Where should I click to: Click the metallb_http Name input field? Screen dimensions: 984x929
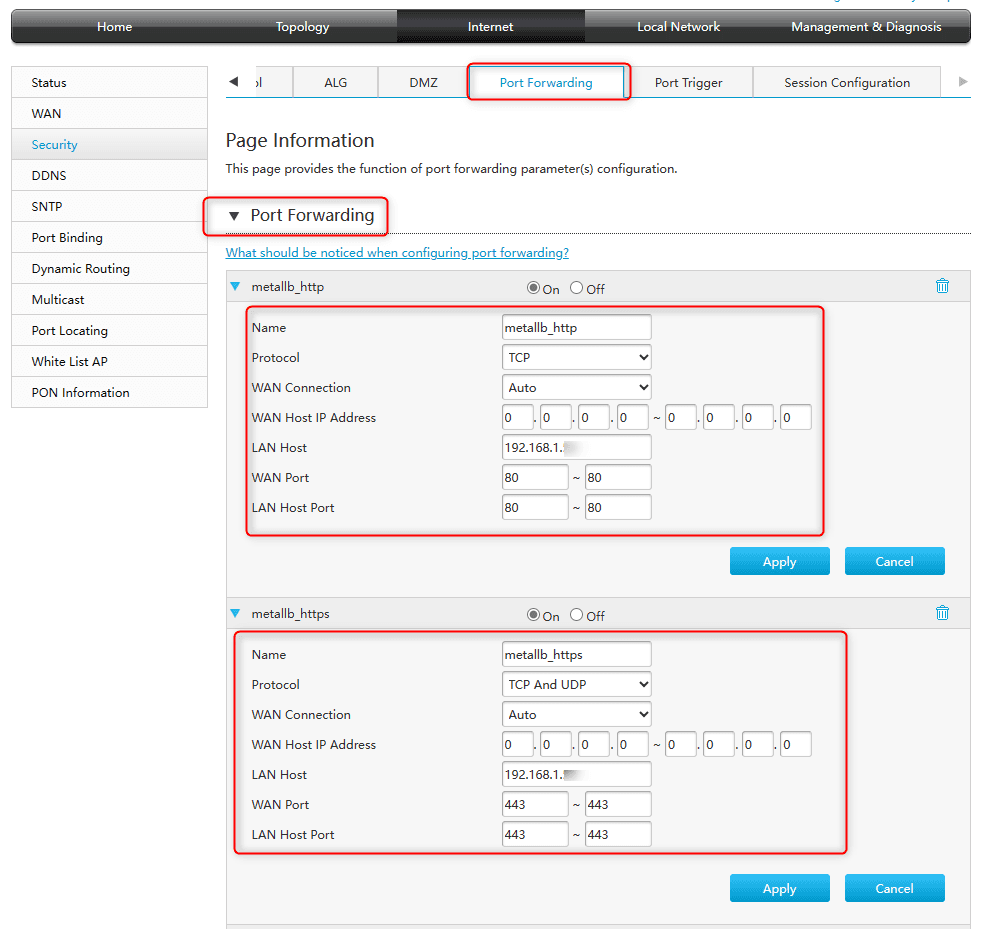[x=576, y=327]
